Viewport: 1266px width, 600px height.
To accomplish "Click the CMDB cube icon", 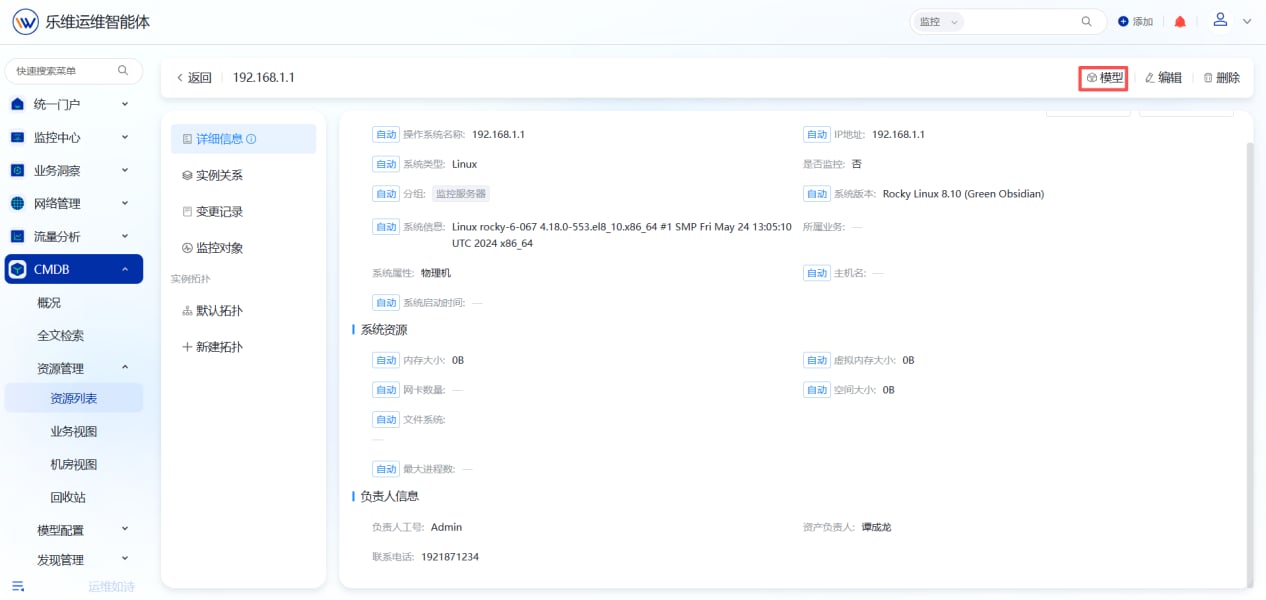I will [x=18, y=269].
